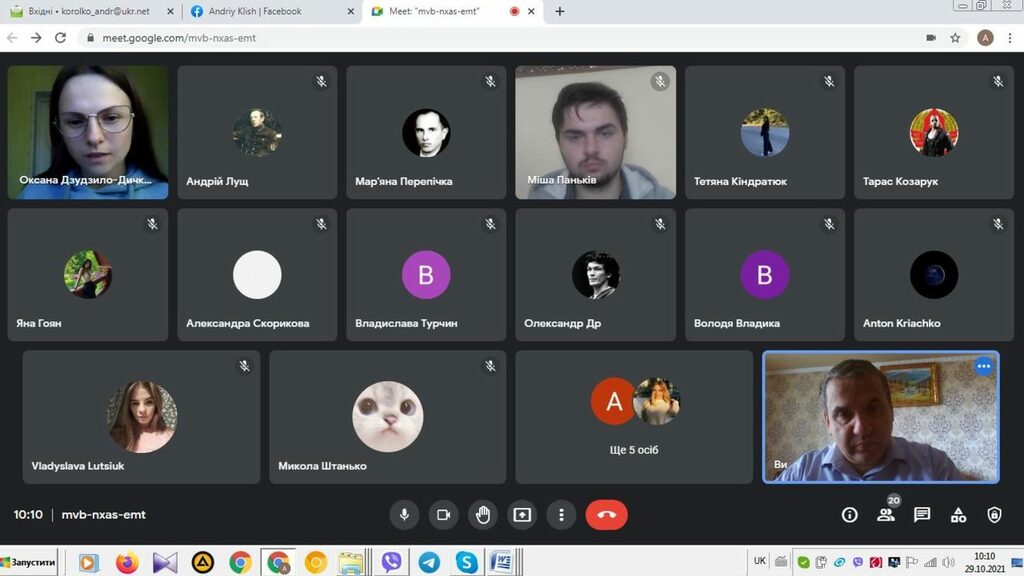Open meeting details info panel
The width and height of the screenshot is (1024, 576).
coord(850,515)
